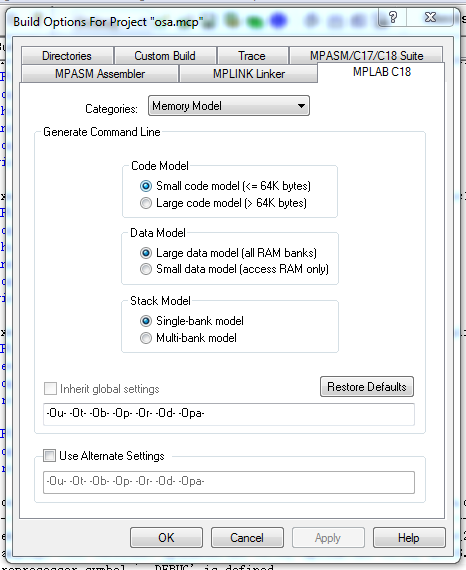Viewport: 466px width, 570px height.
Task: Close the Build Options dialog
Action: 430,17
